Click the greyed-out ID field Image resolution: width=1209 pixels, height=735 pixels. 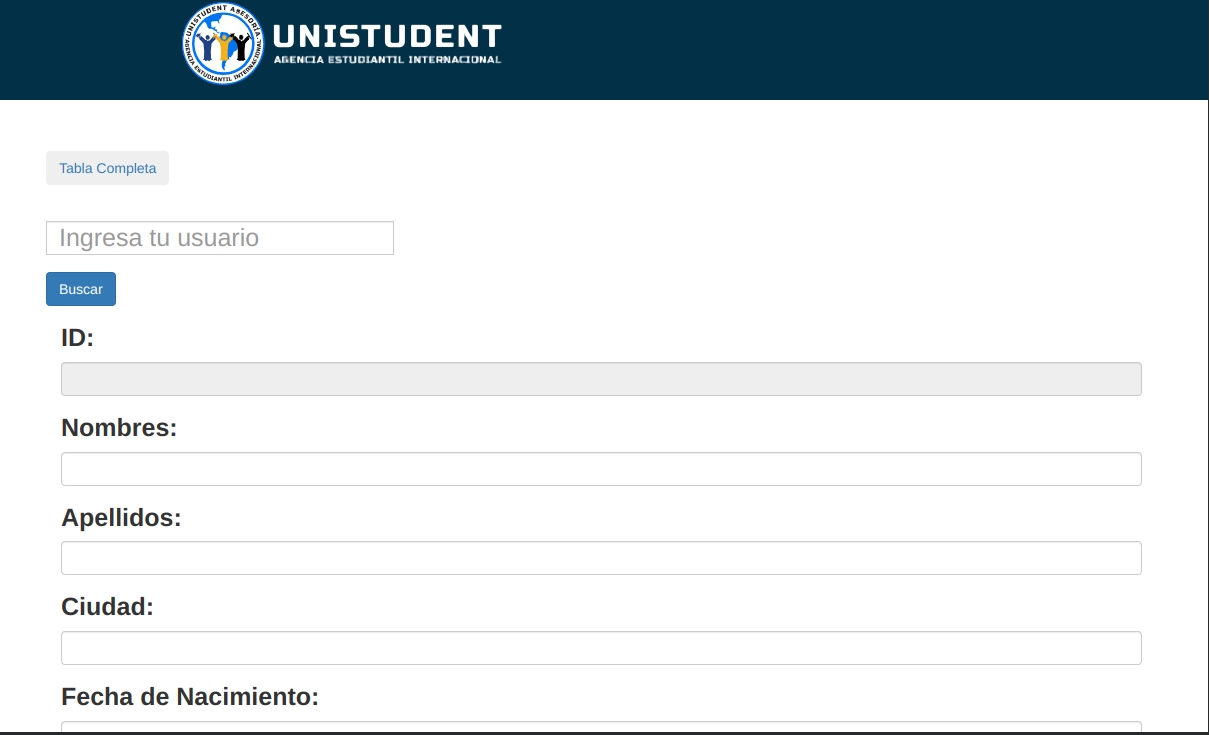pyautogui.click(x=601, y=379)
